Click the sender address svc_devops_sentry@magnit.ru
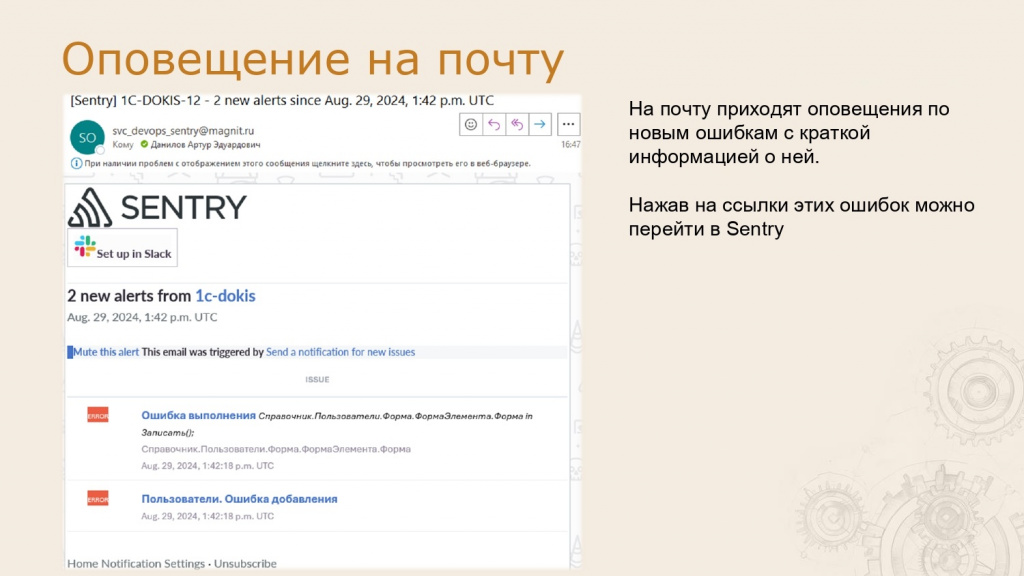 click(183, 131)
